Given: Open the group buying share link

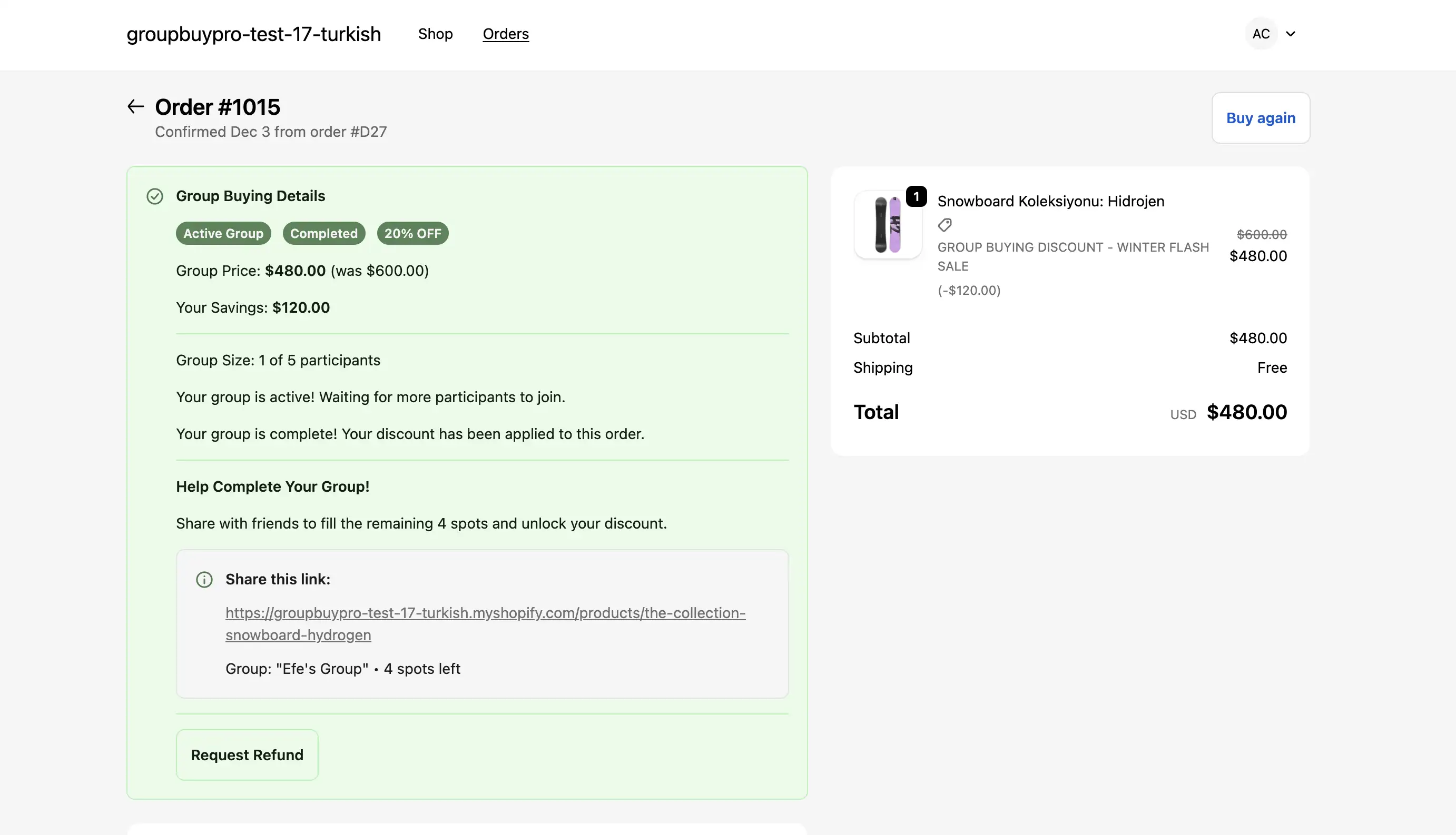Looking at the screenshot, I should click(x=485, y=623).
